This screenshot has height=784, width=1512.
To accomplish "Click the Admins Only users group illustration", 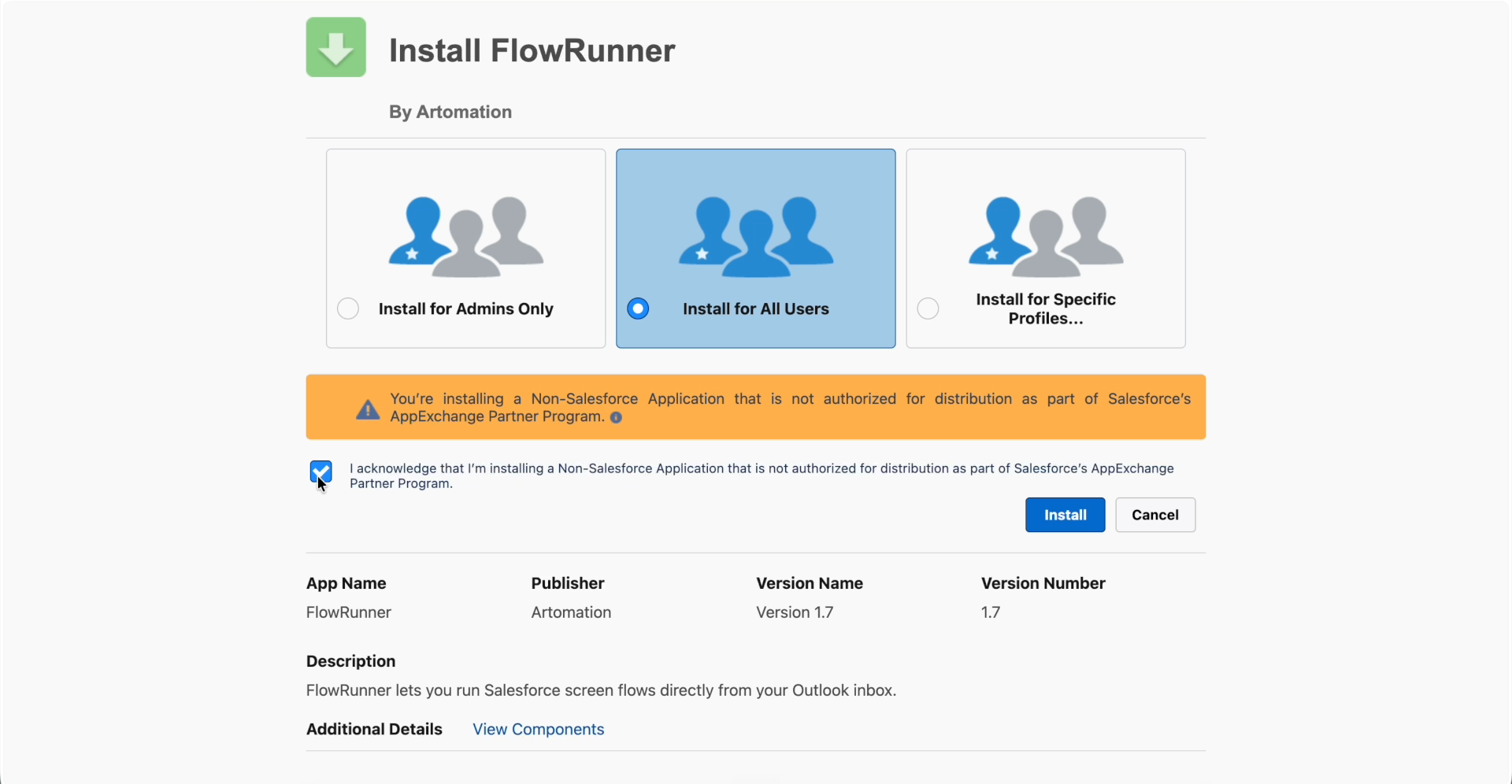I will pos(466,237).
